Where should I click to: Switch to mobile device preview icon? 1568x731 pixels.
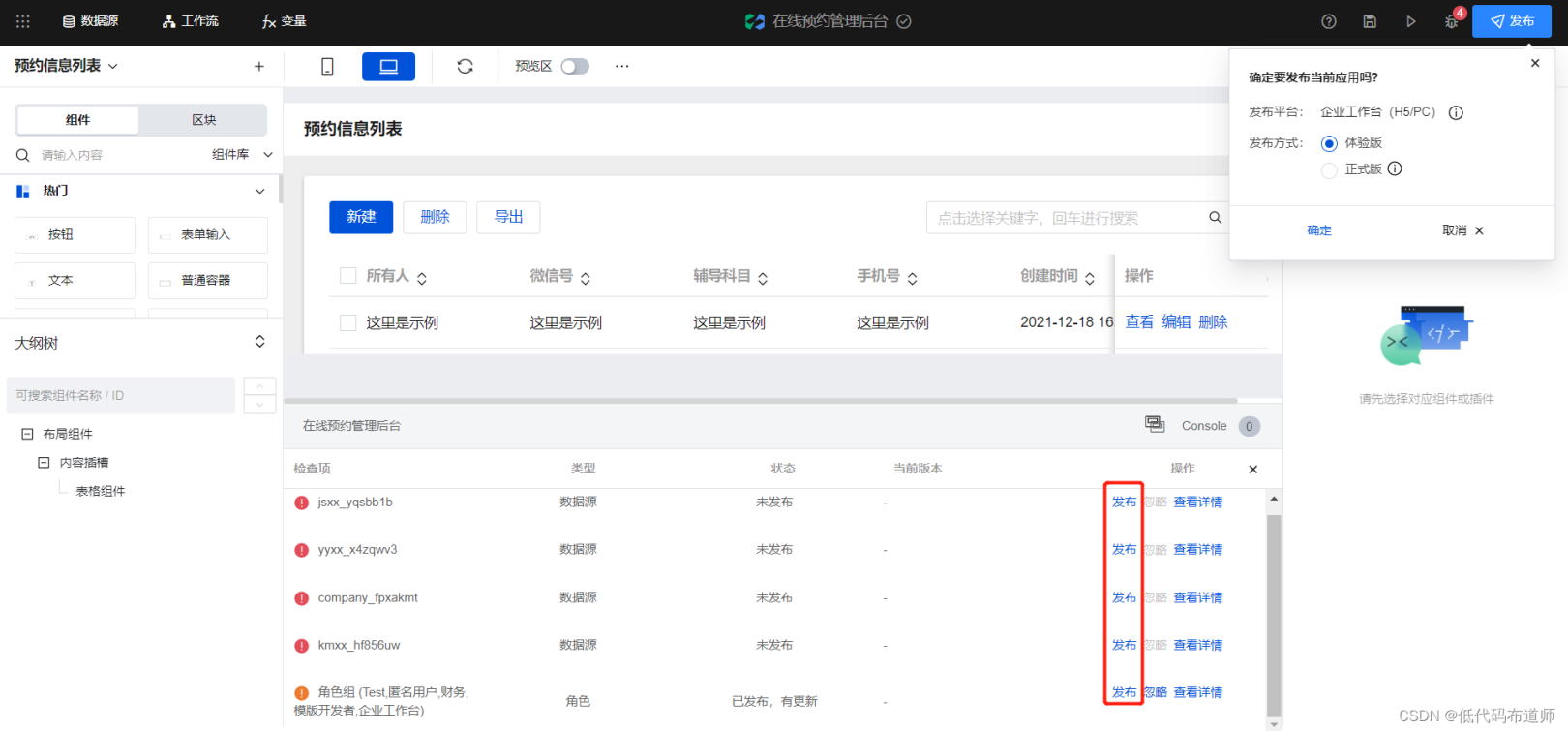327,66
